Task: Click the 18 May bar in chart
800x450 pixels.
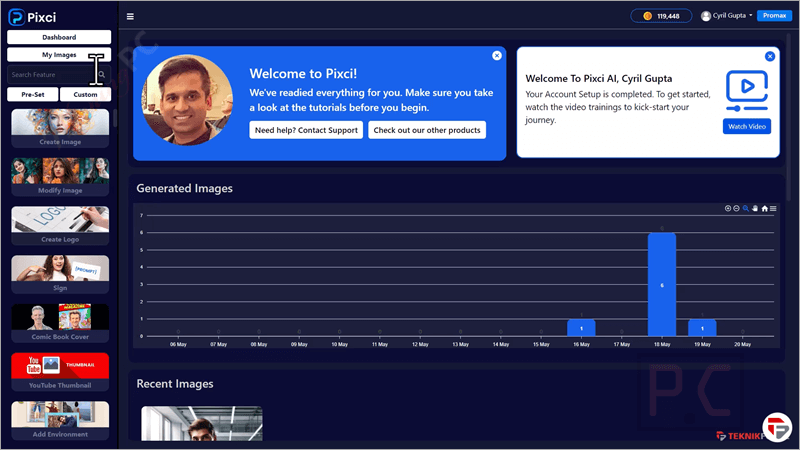Action: (662, 285)
